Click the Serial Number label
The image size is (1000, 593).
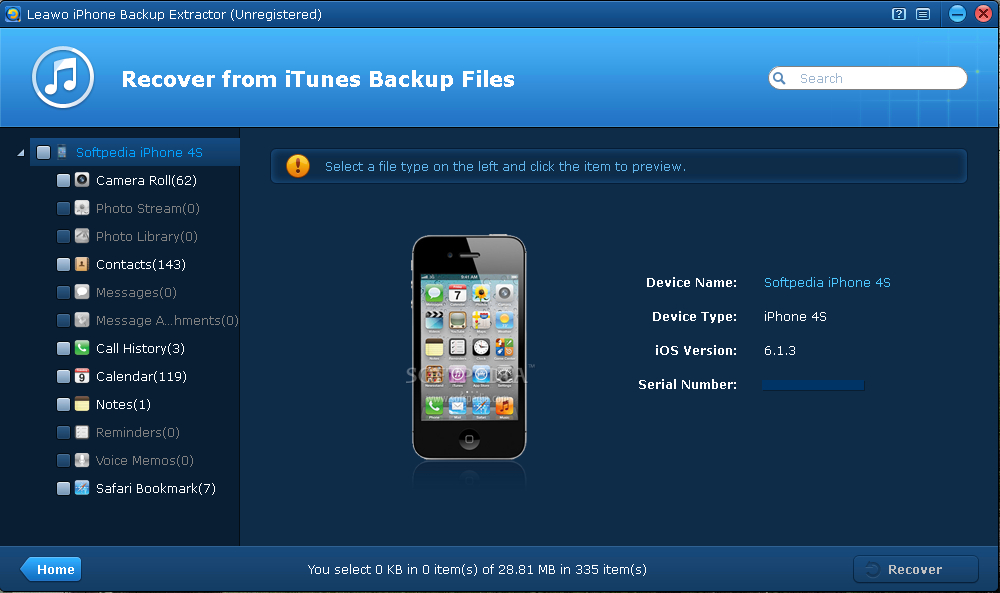pos(688,384)
